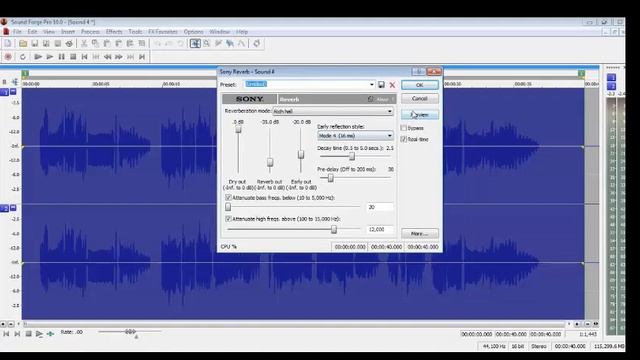This screenshot has width=640, height=360.
Task: Click Rewind in transport bar
Action: (107, 57)
